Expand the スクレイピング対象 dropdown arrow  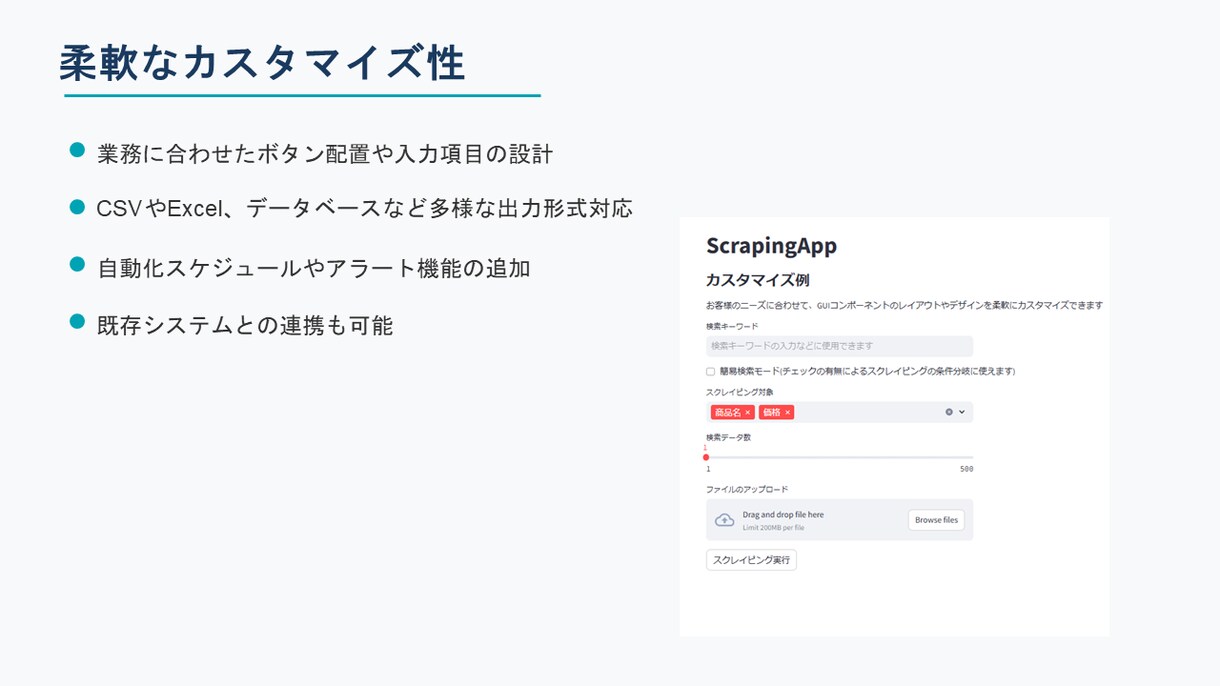(x=962, y=412)
